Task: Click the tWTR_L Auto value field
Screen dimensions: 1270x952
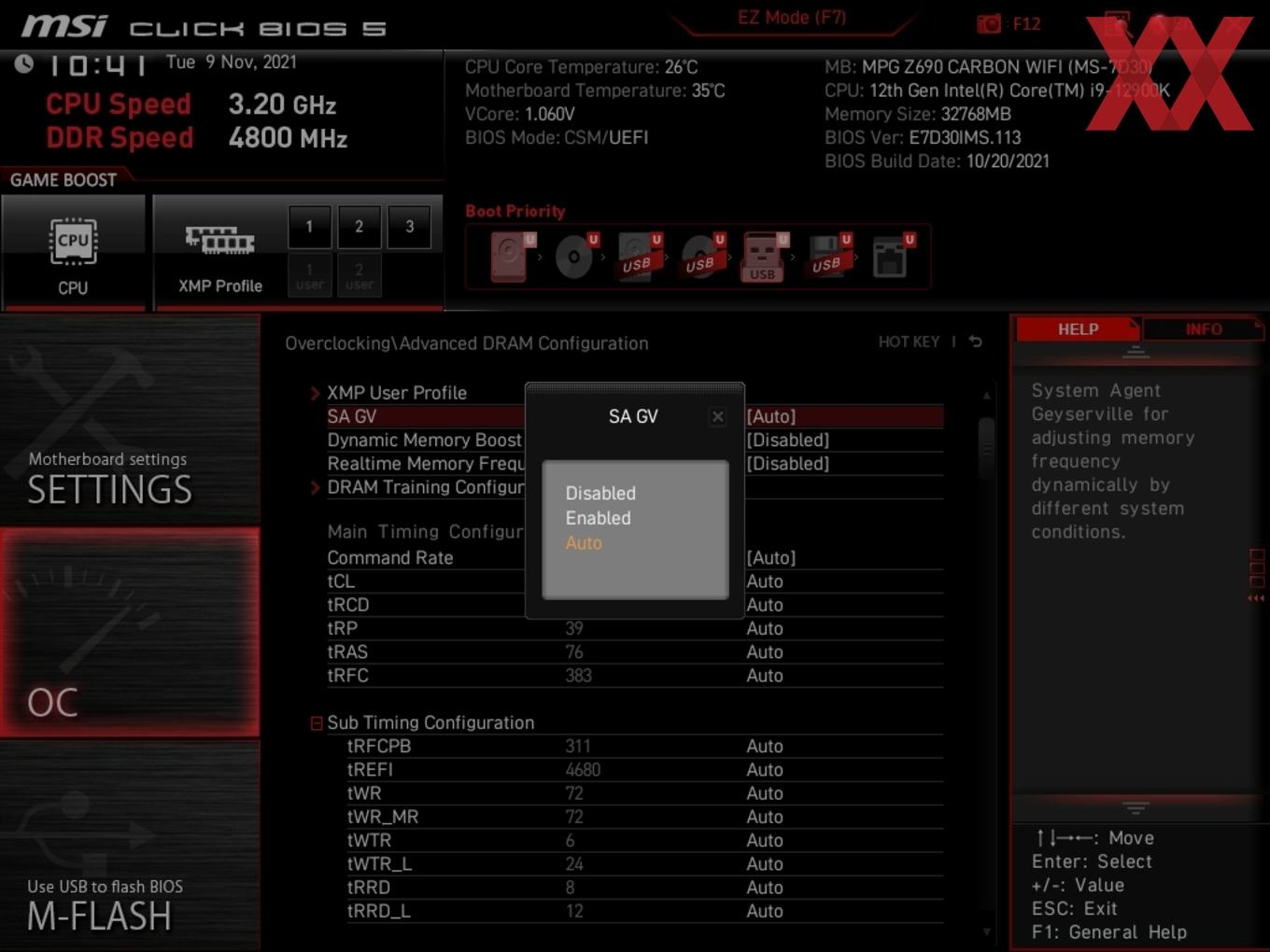Action: tap(765, 864)
